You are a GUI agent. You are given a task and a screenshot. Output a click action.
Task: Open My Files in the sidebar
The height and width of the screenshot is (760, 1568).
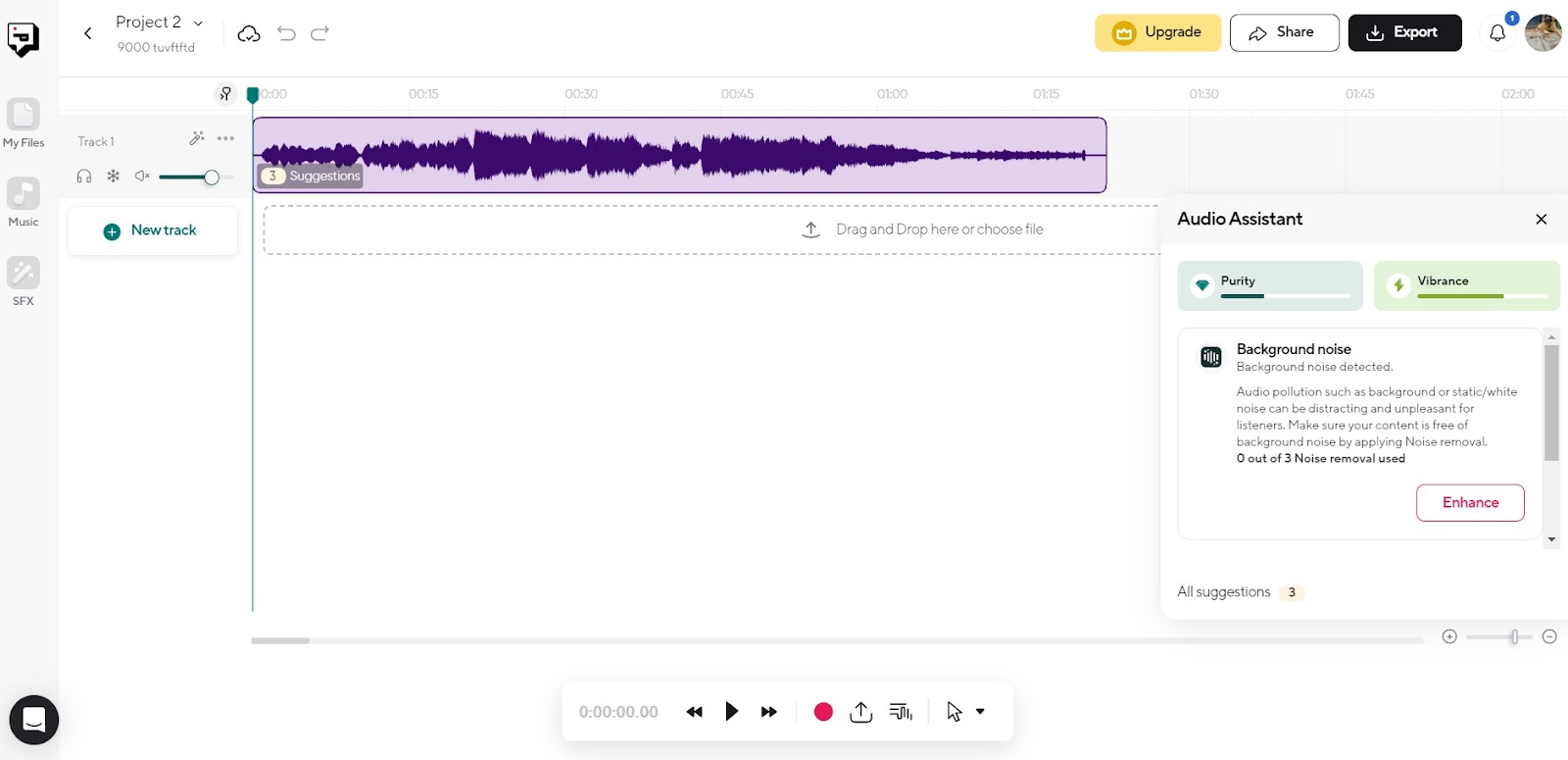point(24,124)
